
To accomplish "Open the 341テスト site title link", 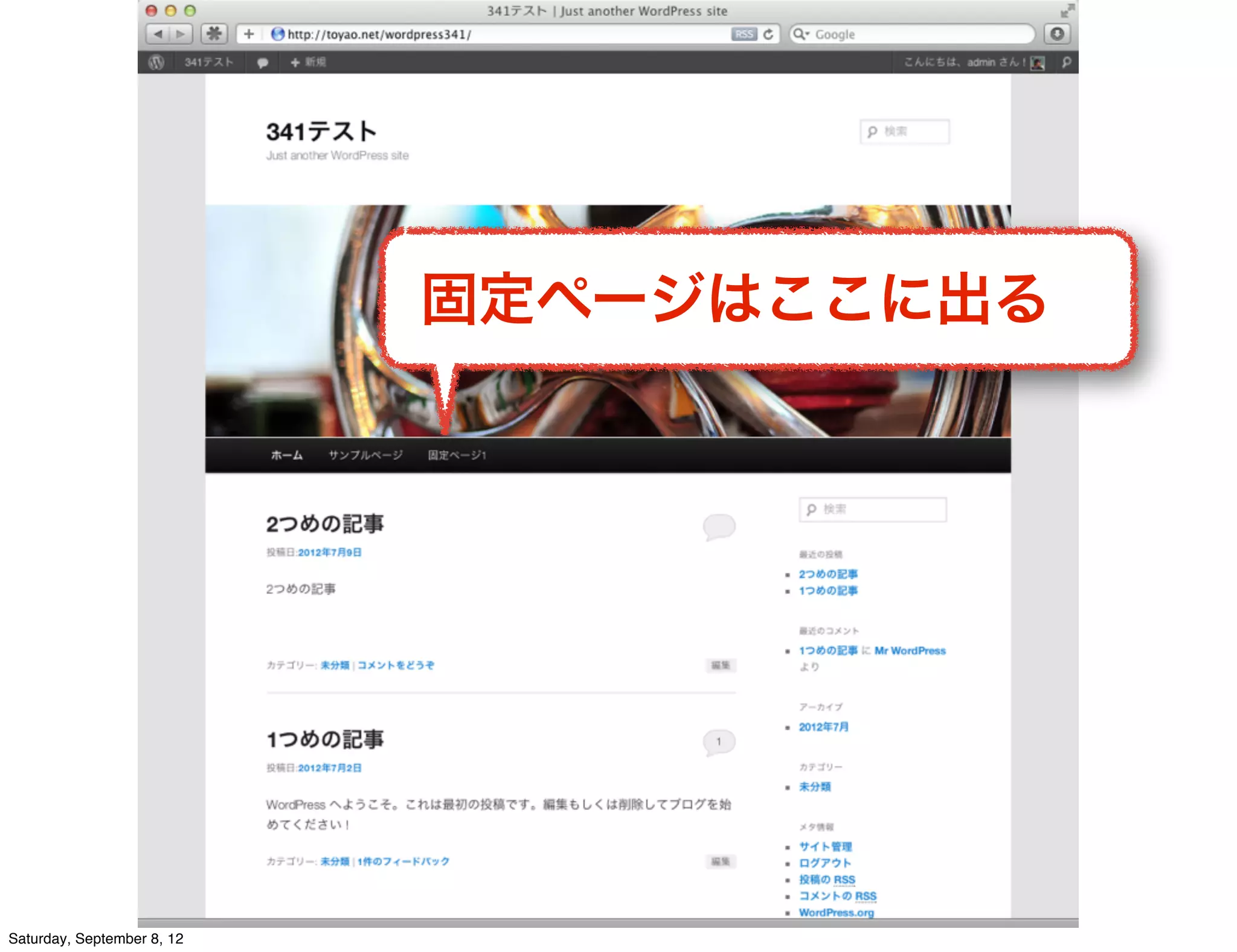I will coord(321,132).
